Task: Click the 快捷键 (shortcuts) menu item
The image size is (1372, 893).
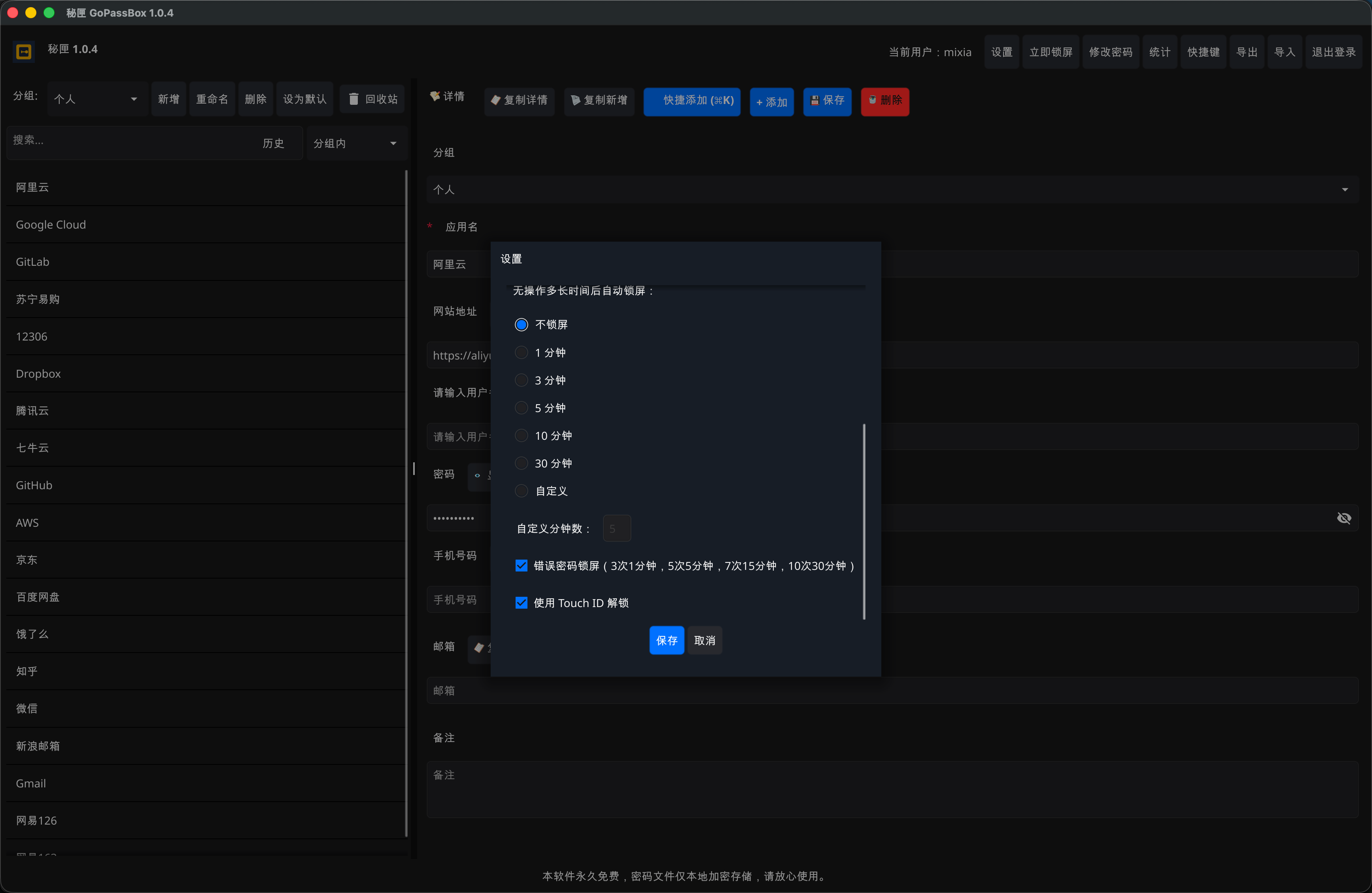Action: [1203, 52]
